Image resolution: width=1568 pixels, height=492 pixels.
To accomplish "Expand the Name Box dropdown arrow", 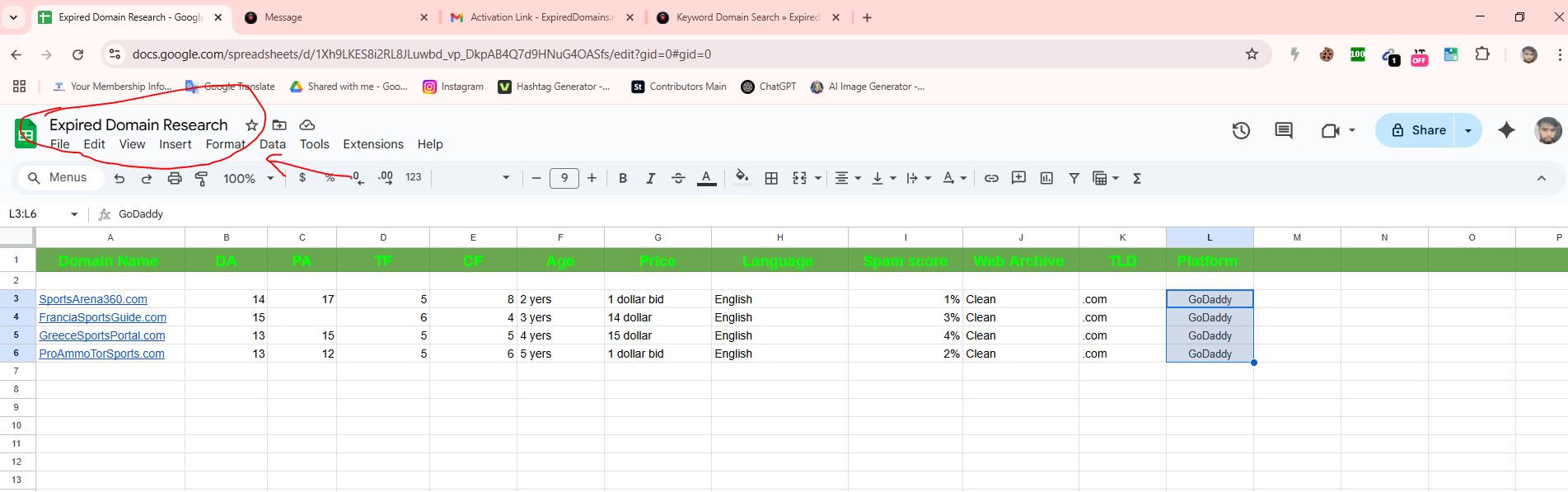I will (74, 214).
